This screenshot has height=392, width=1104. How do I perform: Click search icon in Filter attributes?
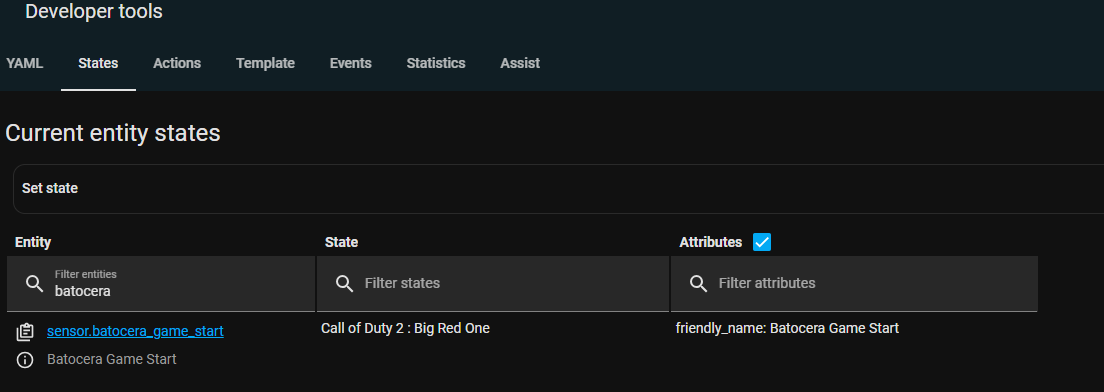tap(698, 283)
